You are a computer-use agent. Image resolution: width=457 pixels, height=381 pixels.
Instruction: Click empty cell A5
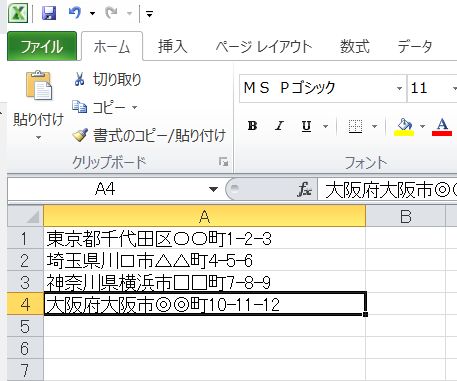(x=205, y=326)
